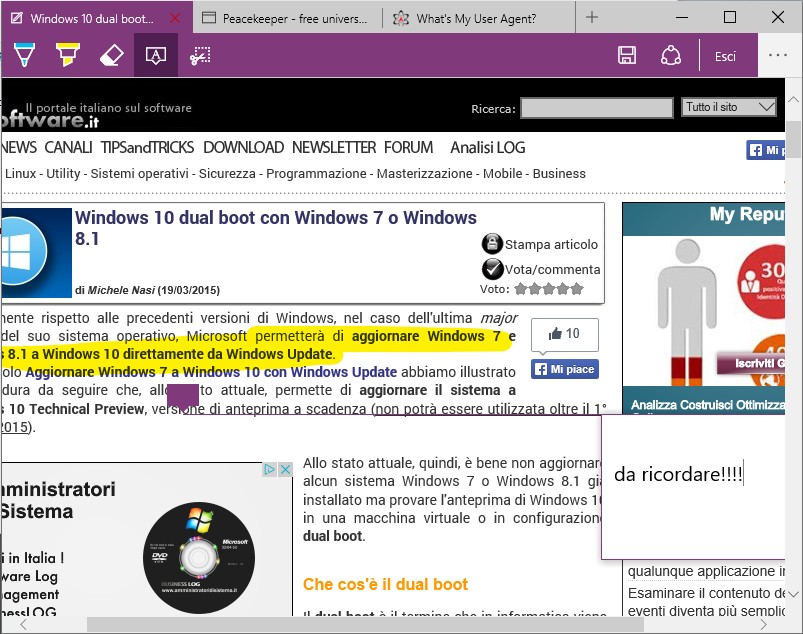
Task: Share the web note
Action: [x=670, y=55]
